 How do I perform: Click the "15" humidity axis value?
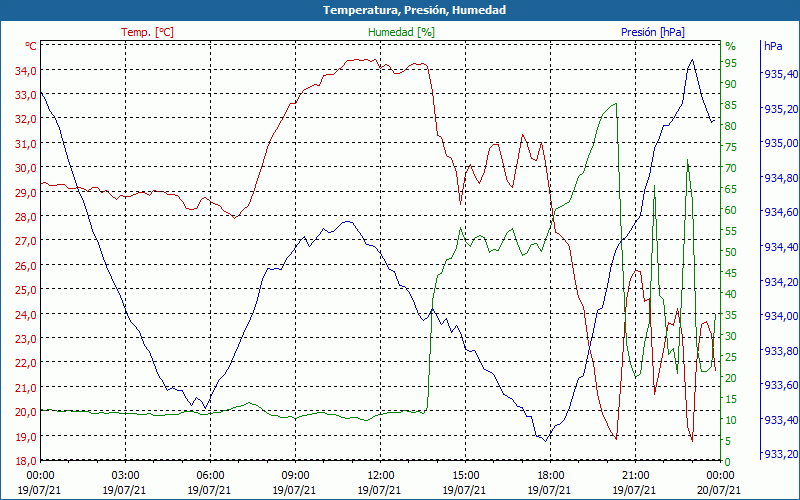[731, 399]
